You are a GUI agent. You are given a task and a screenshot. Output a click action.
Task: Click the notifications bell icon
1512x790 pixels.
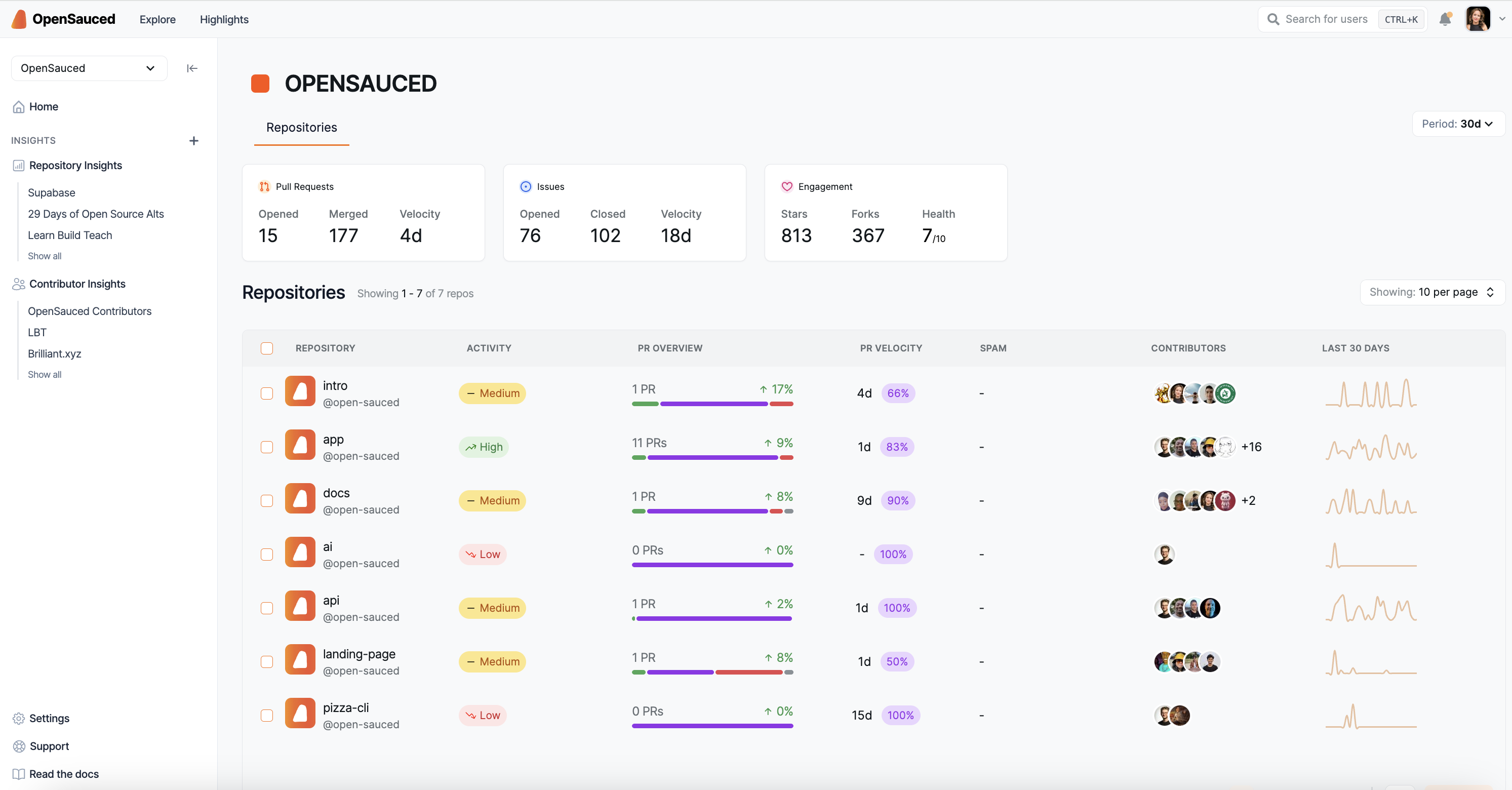coord(1445,19)
